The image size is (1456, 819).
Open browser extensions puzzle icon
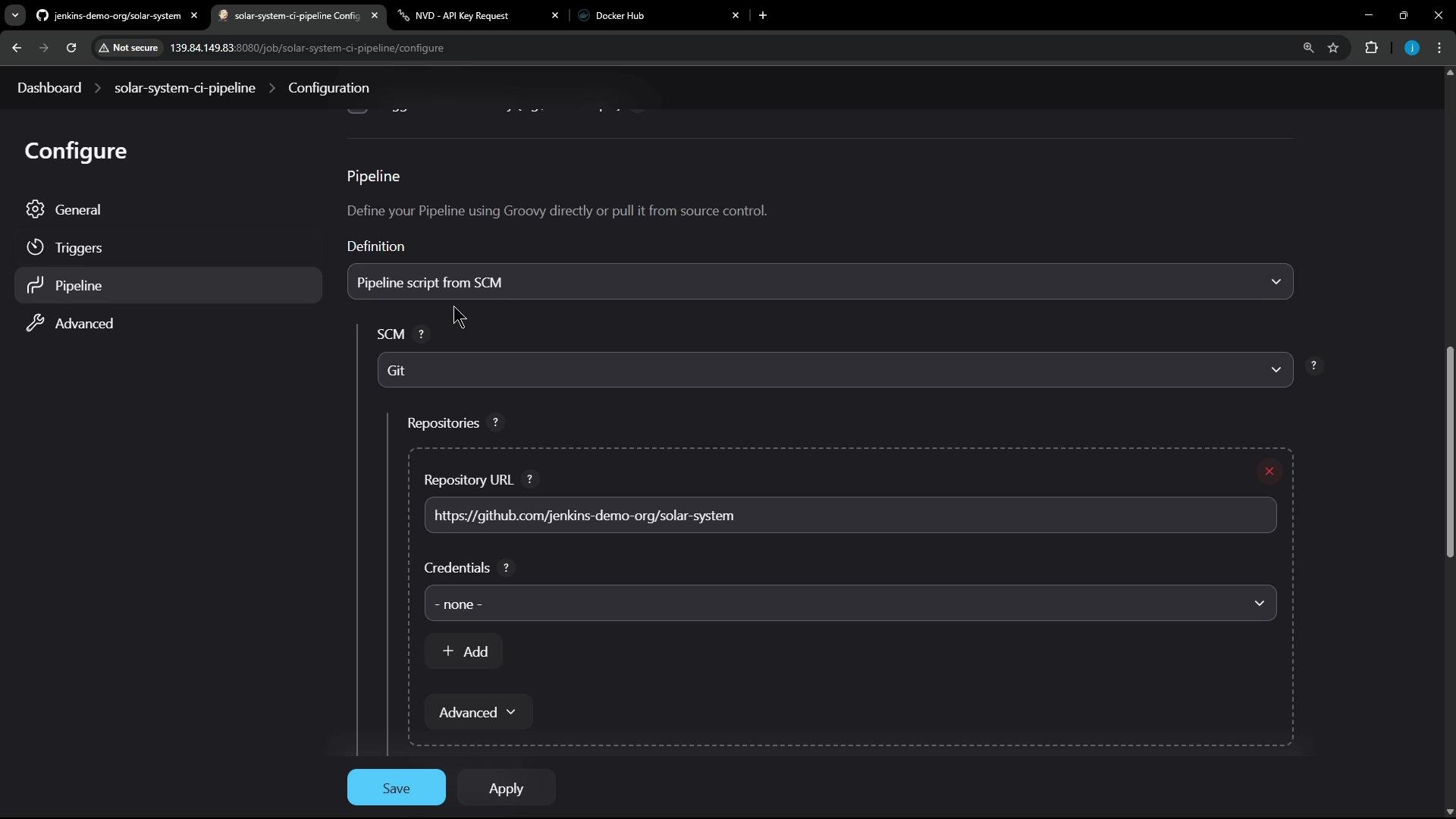[x=1371, y=48]
